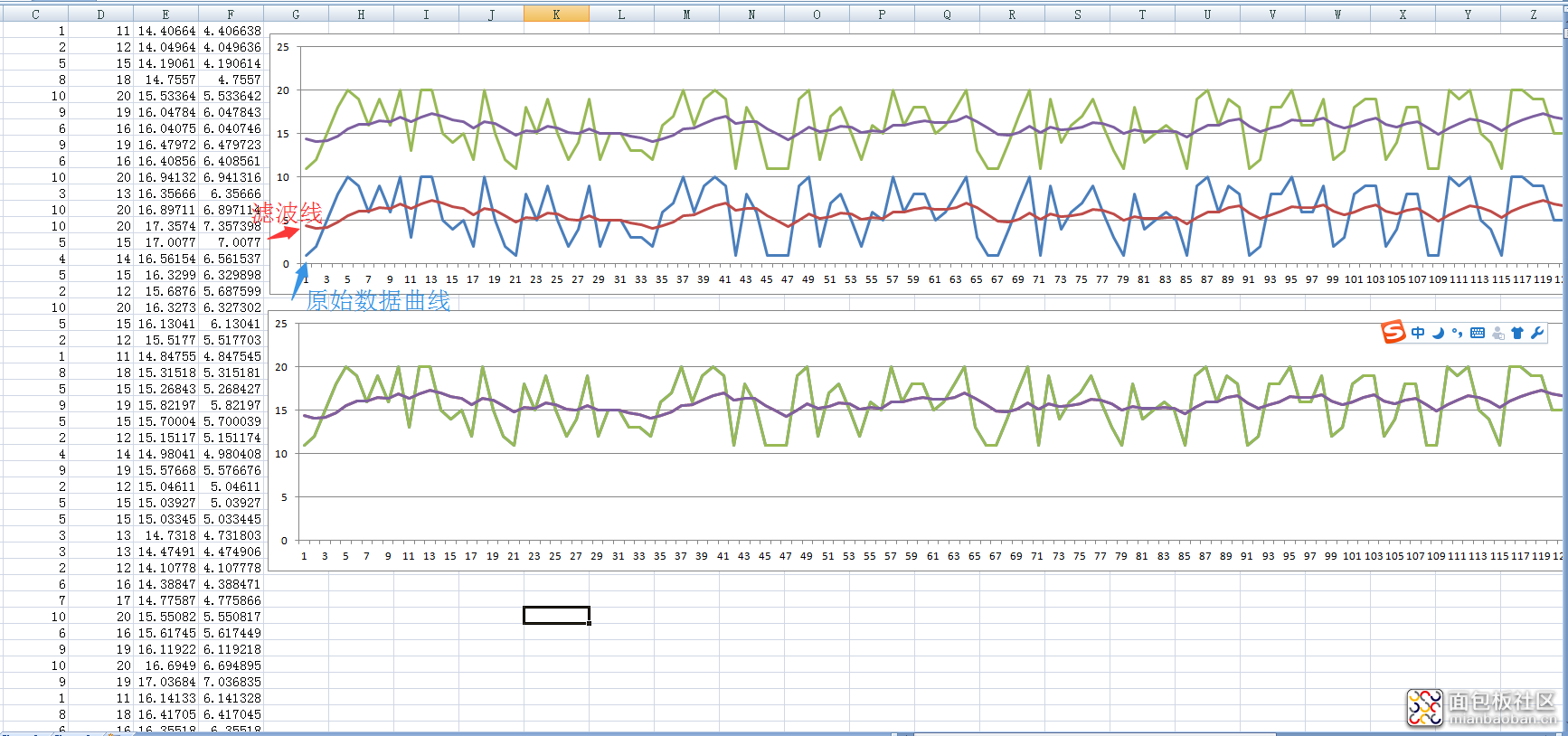Select cell containing 4.980408

click(231, 454)
